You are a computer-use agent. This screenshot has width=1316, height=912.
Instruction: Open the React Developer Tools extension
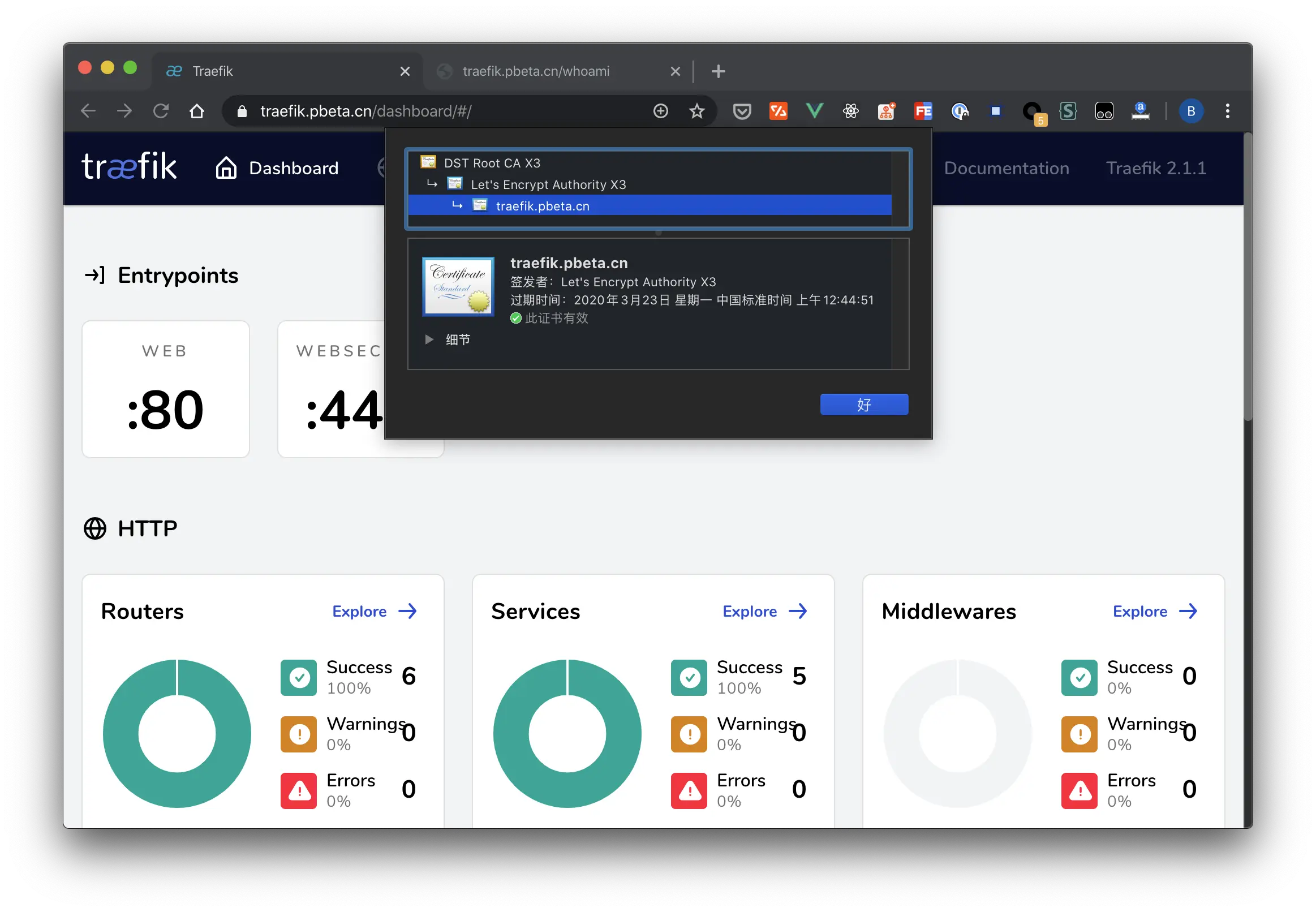pos(851,111)
